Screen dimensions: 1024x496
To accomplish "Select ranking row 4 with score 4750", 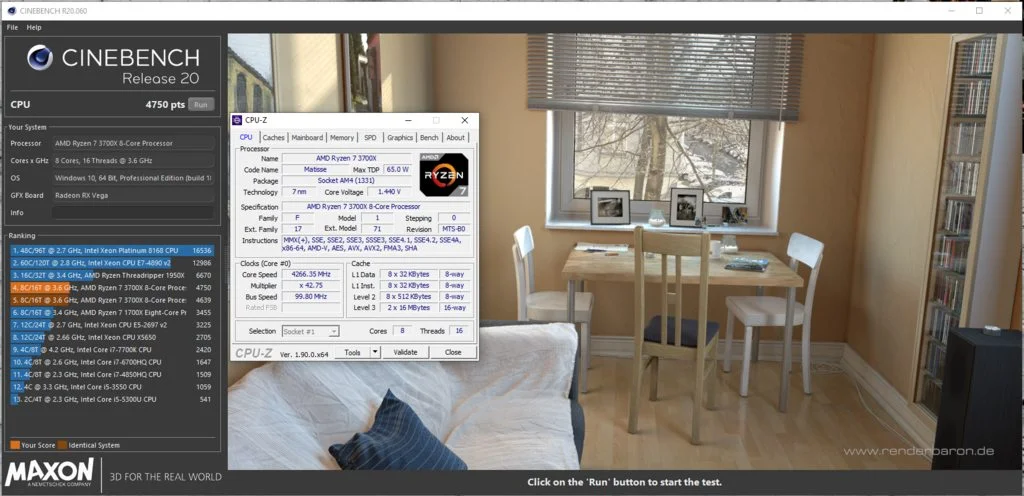I will (112, 288).
